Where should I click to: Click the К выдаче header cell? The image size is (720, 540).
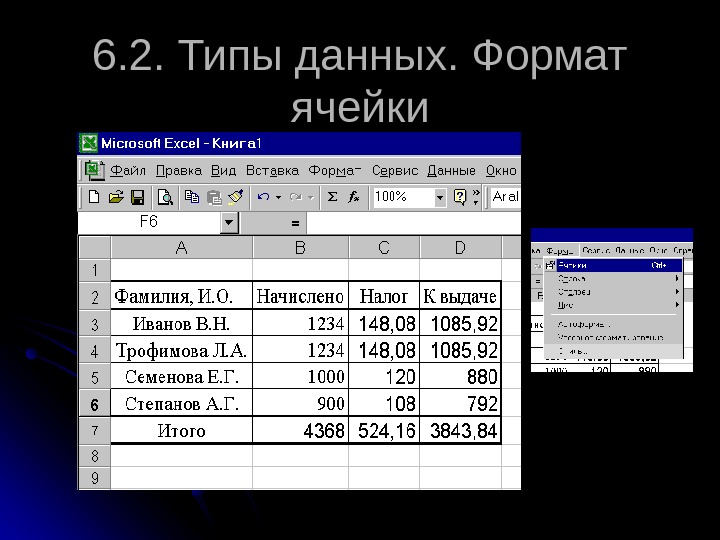460,296
